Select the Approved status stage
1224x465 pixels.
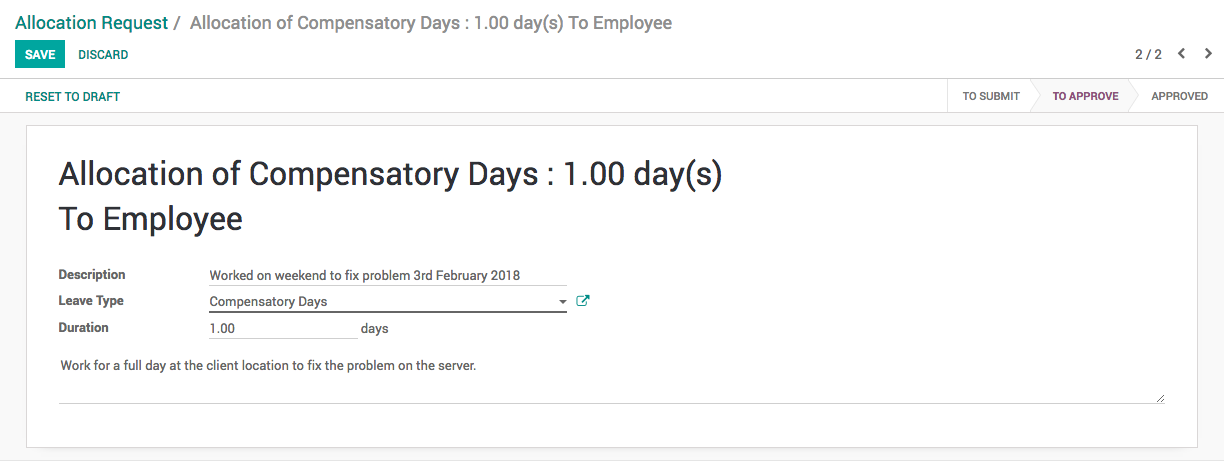(1179, 97)
